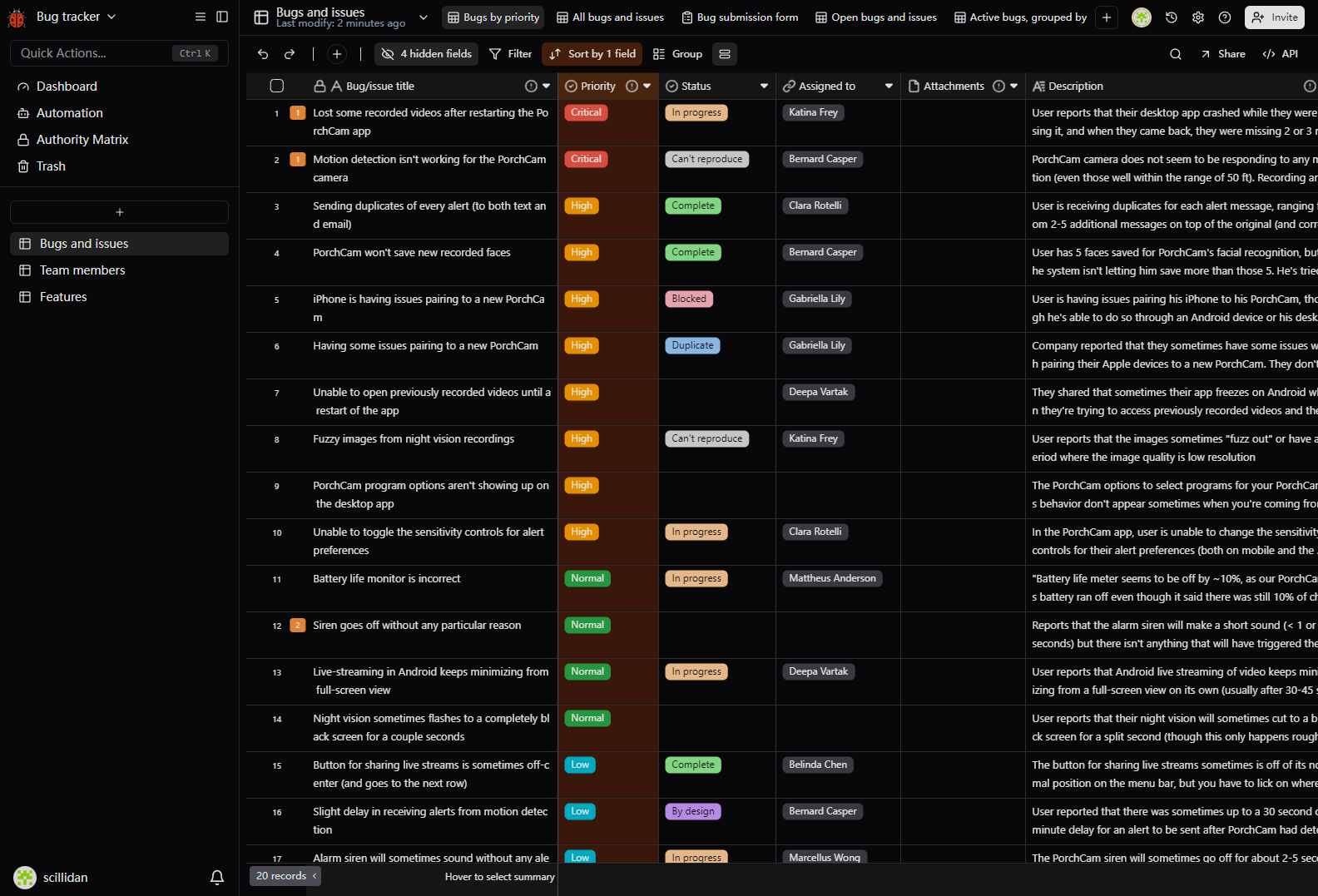Click the Share button
This screenshot has height=896, width=1318.
pyautogui.click(x=1222, y=54)
